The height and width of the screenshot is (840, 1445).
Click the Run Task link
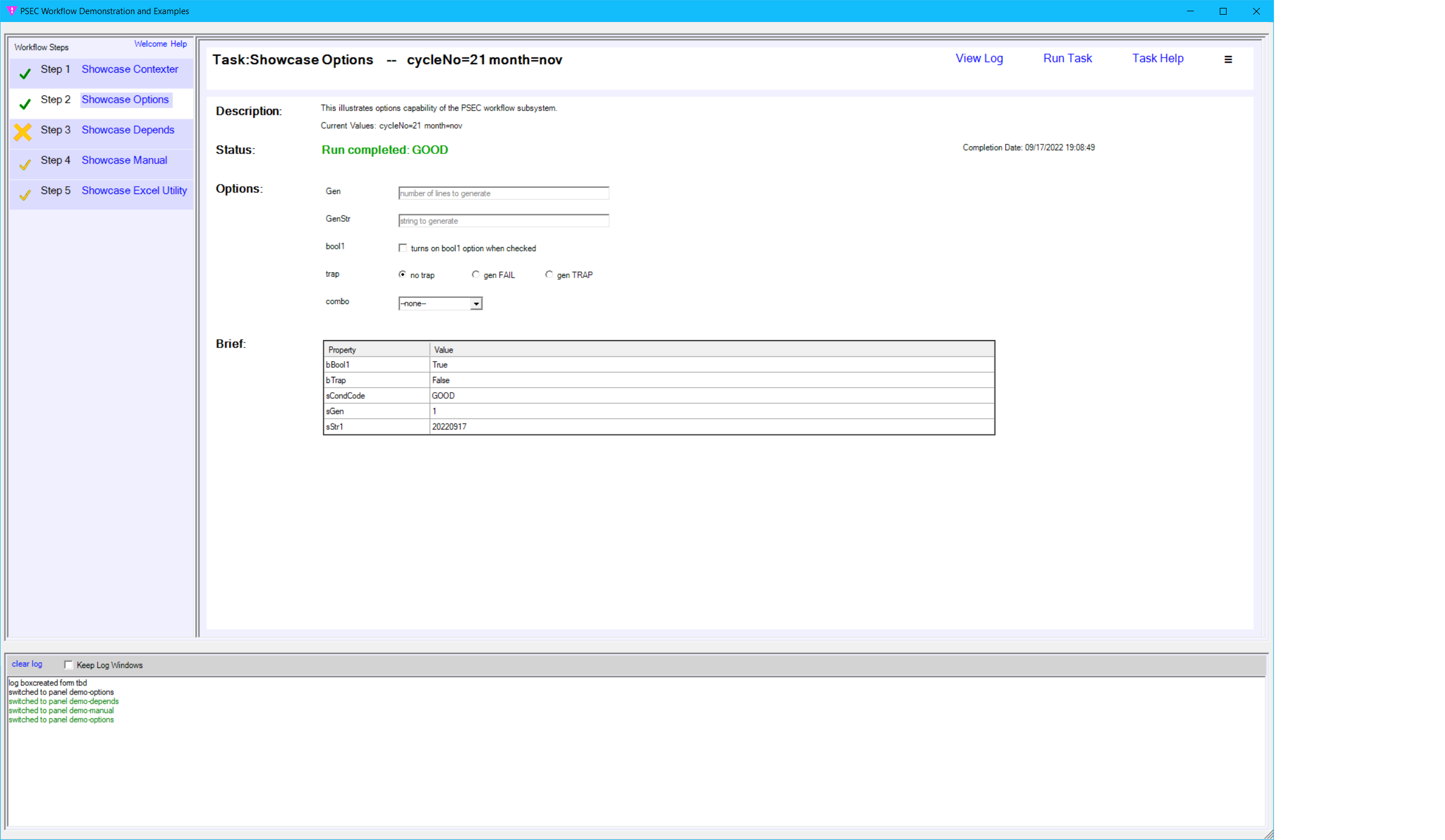pos(1067,59)
